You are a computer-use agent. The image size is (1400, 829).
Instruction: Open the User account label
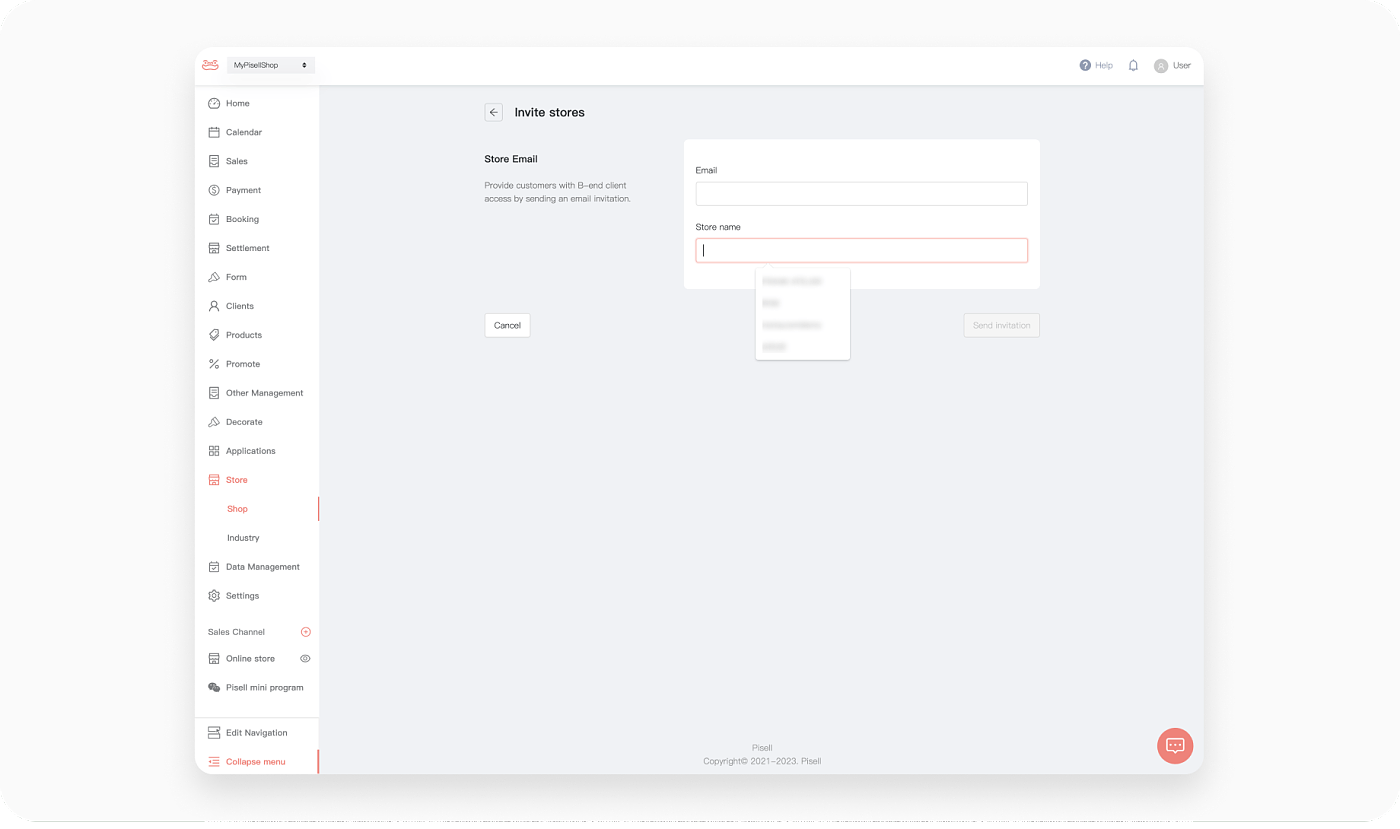pos(1182,65)
